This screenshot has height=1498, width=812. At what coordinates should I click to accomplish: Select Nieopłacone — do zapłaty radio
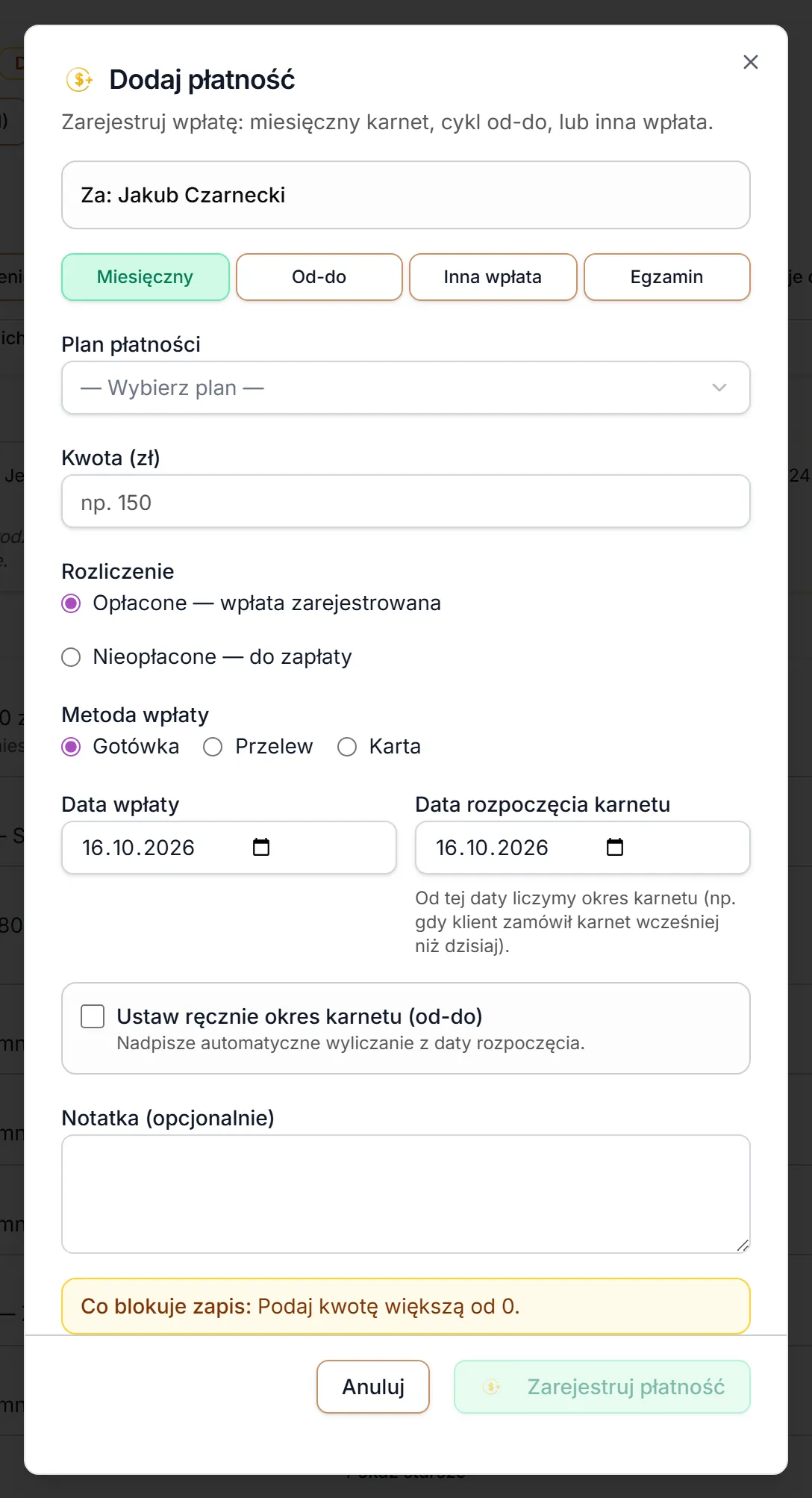71,657
